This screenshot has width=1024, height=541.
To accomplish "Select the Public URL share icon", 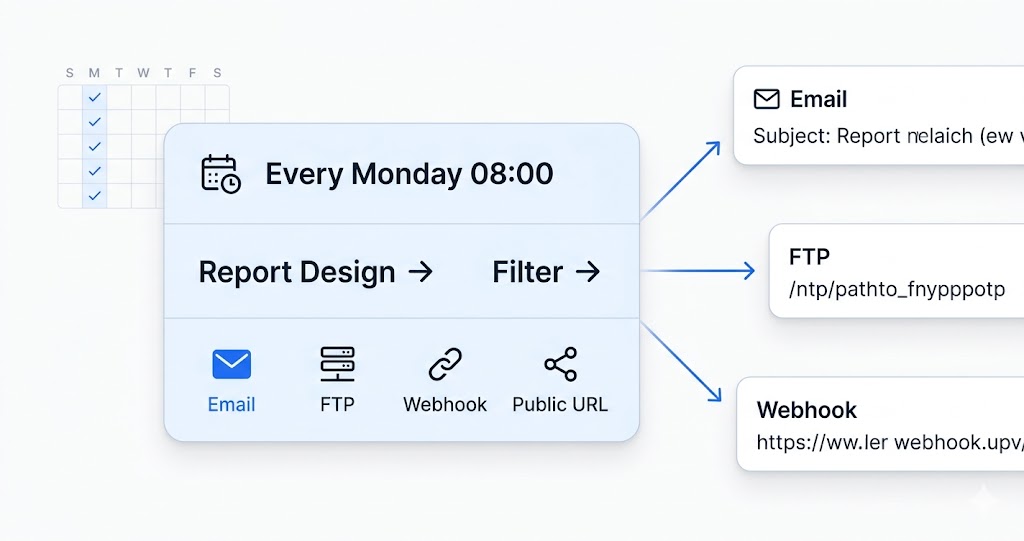I will 560,364.
